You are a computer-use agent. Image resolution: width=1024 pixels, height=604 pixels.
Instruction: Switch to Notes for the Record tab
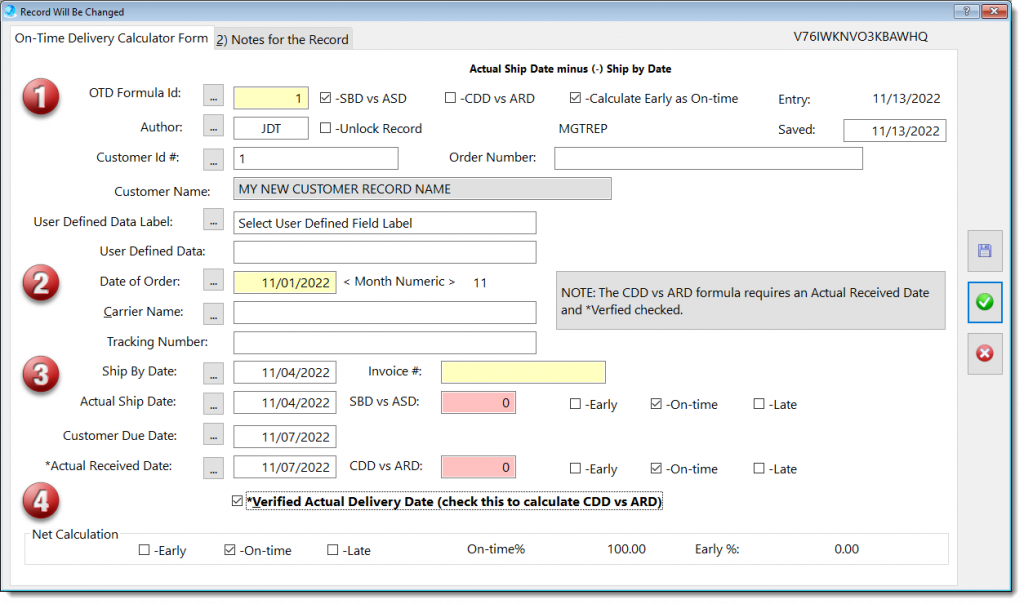pyautogui.click(x=283, y=40)
